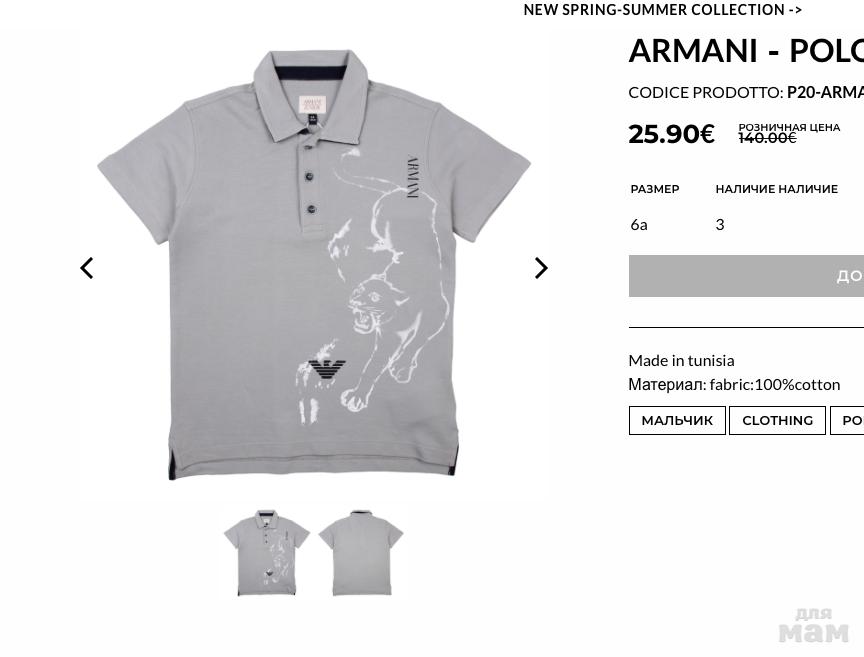This screenshot has width=864, height=657.
Task: Open the МАЛЬЧИК tag
Action: (677, 421)
